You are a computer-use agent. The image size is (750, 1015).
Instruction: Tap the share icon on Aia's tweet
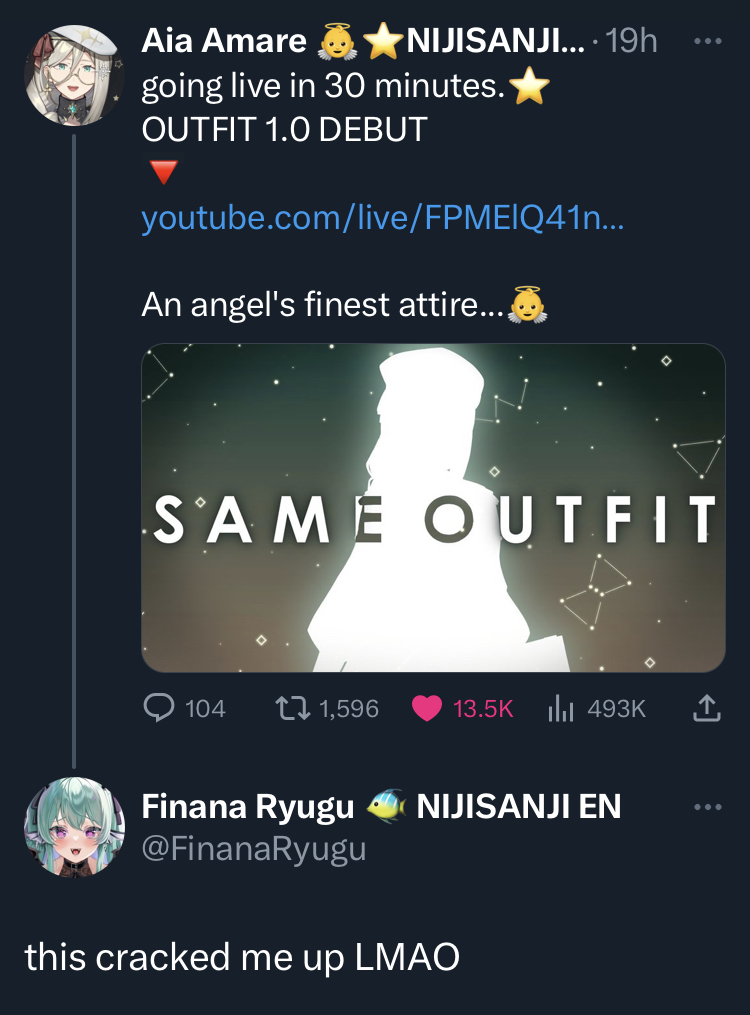706,708
